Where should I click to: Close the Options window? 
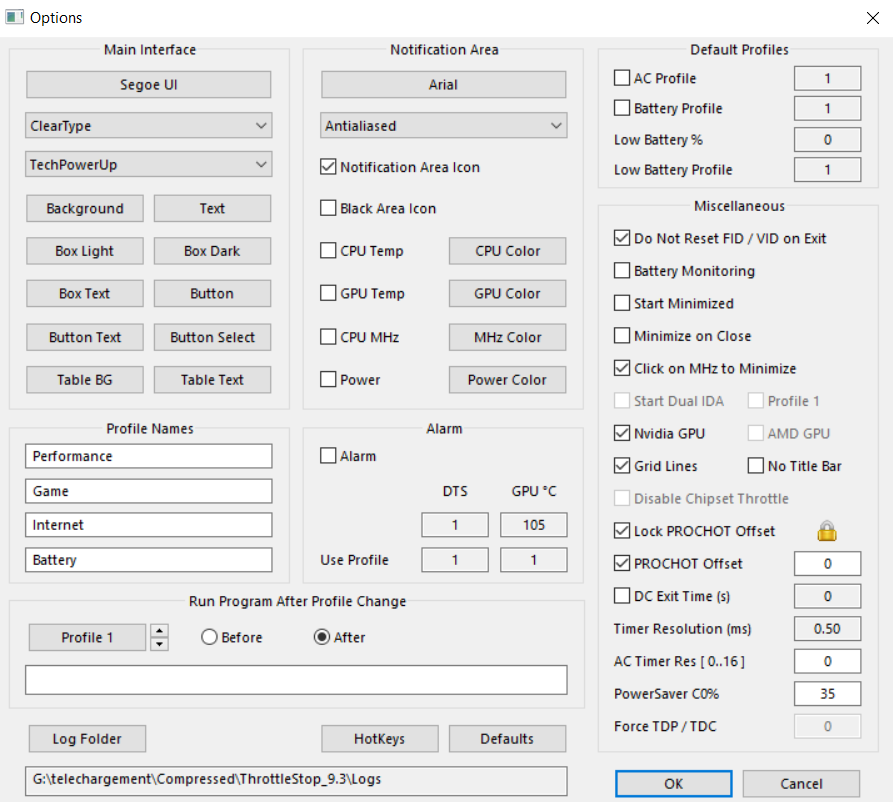point(872,18)
